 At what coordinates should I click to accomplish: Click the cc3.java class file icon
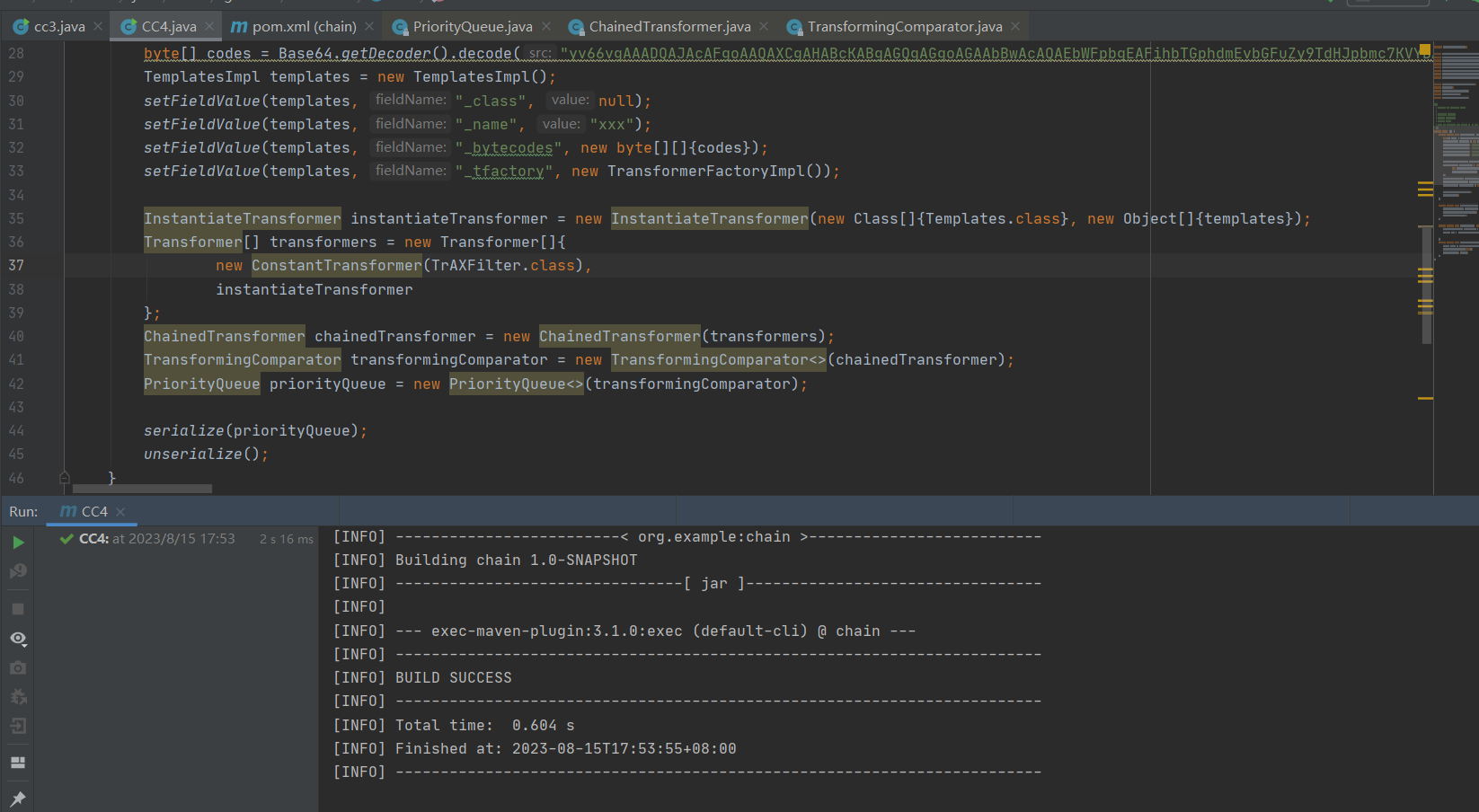point(21,27)
